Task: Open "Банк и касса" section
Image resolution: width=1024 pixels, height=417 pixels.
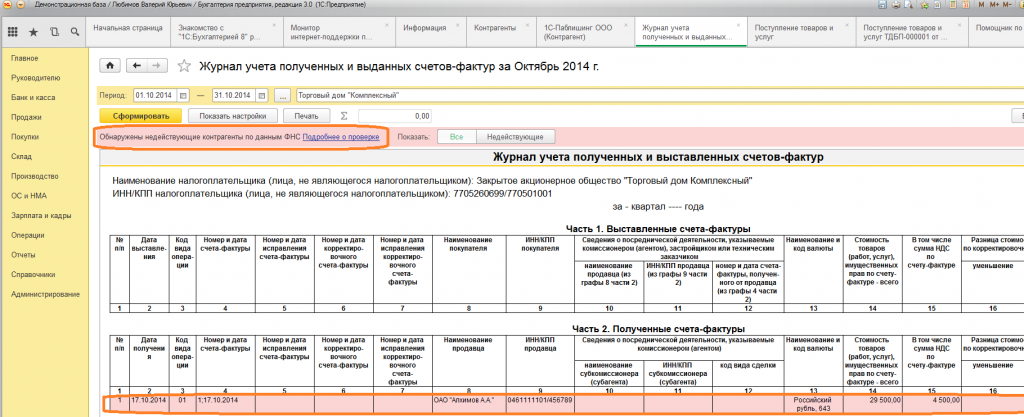Action: 32,96
